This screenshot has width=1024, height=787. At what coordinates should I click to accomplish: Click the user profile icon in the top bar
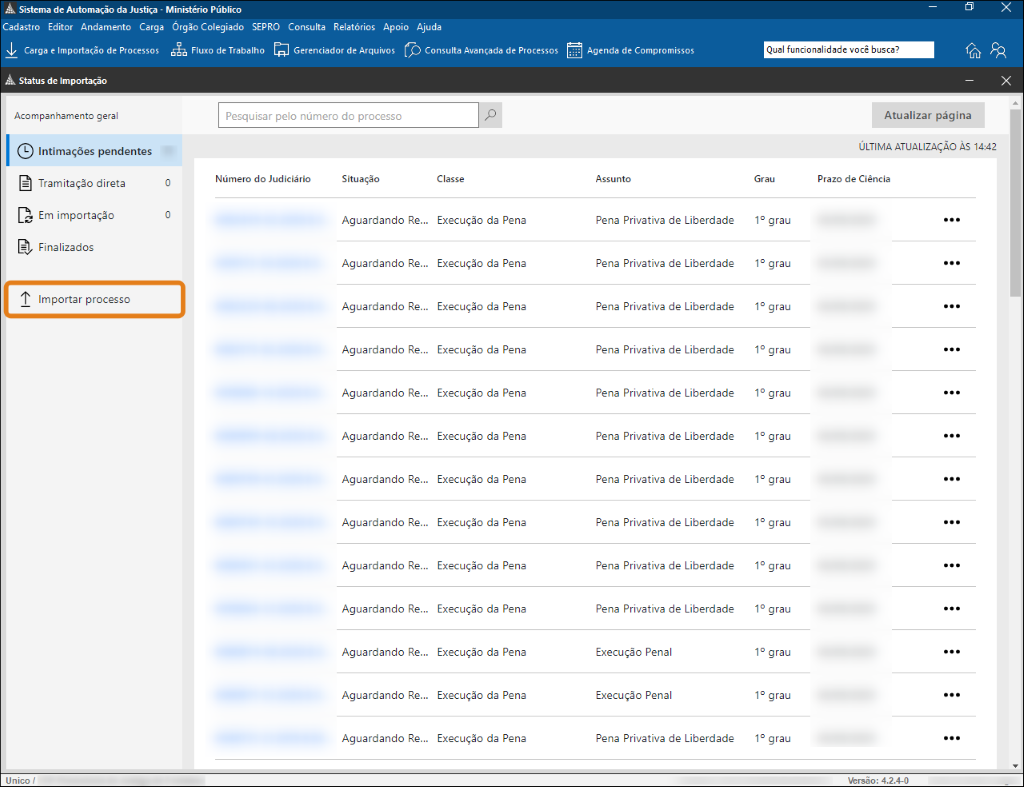pyautogui.click(x=998, y=50)
